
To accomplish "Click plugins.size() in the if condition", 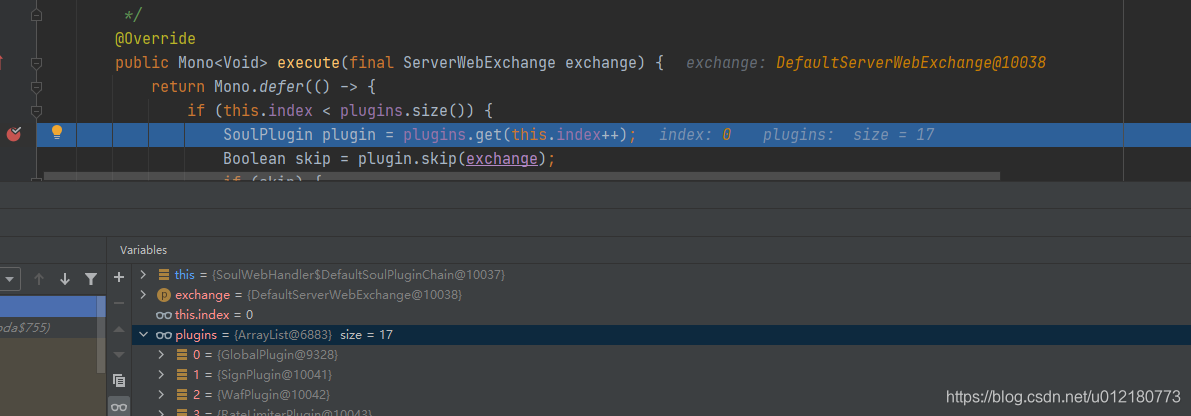I will click(406, 112).
